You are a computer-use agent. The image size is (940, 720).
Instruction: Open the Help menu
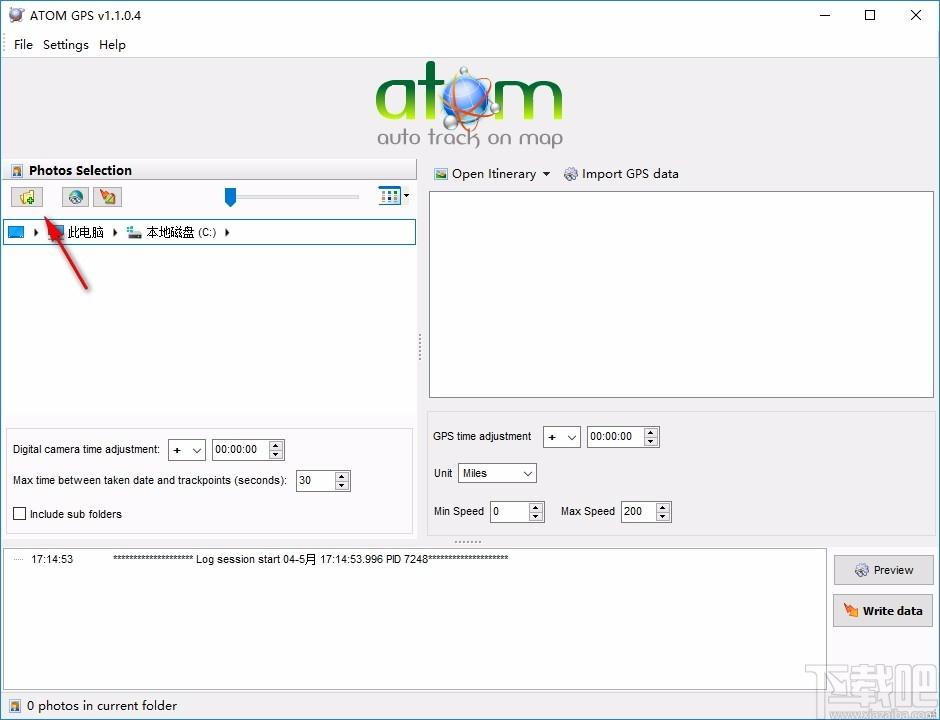pos(112,45)
